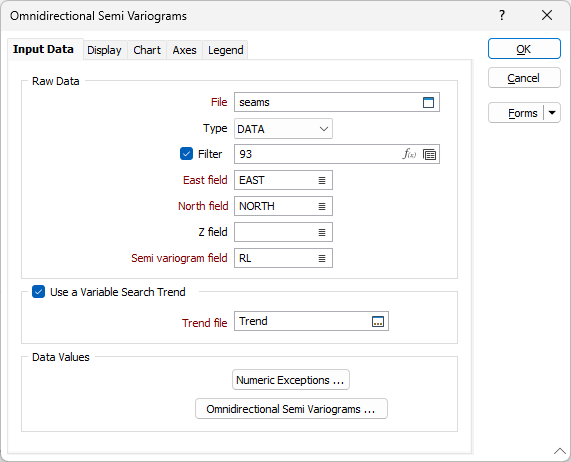Image resolution: width=571 pixels, height=462 pixels.
Task: Click inside the Z field input
Action: pos(275,232)
